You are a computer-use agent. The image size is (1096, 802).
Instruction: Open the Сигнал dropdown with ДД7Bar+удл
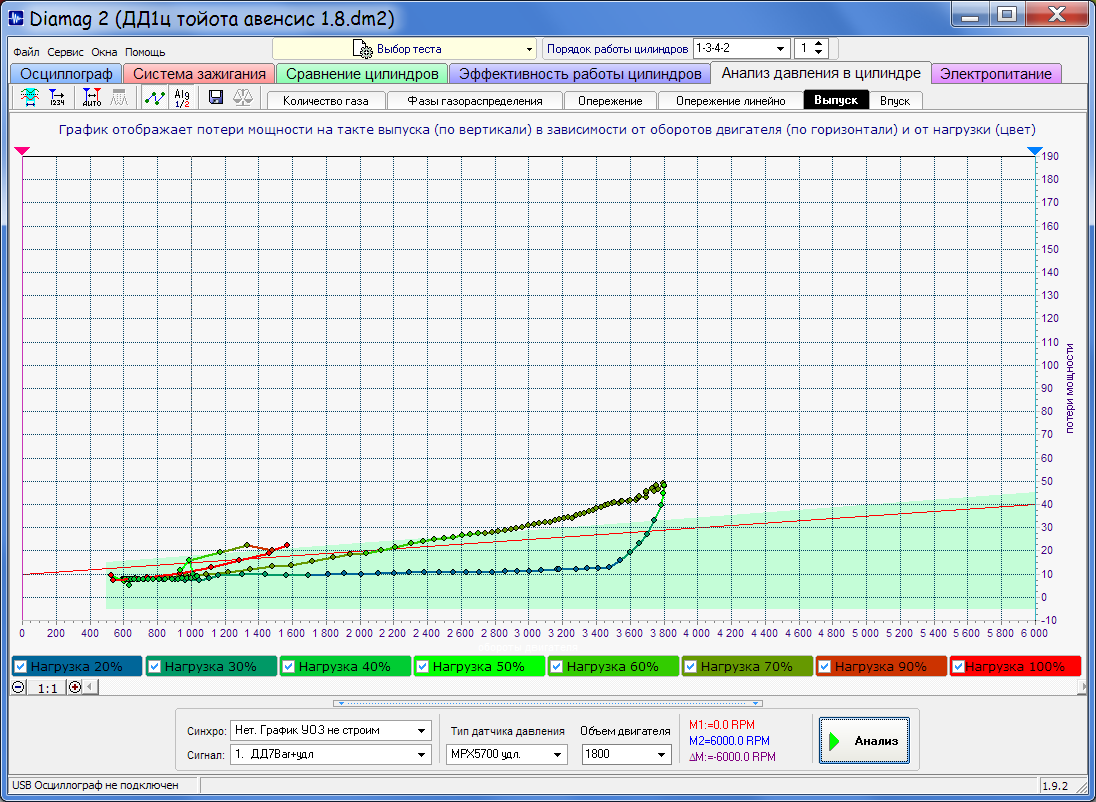pos(330,754)
